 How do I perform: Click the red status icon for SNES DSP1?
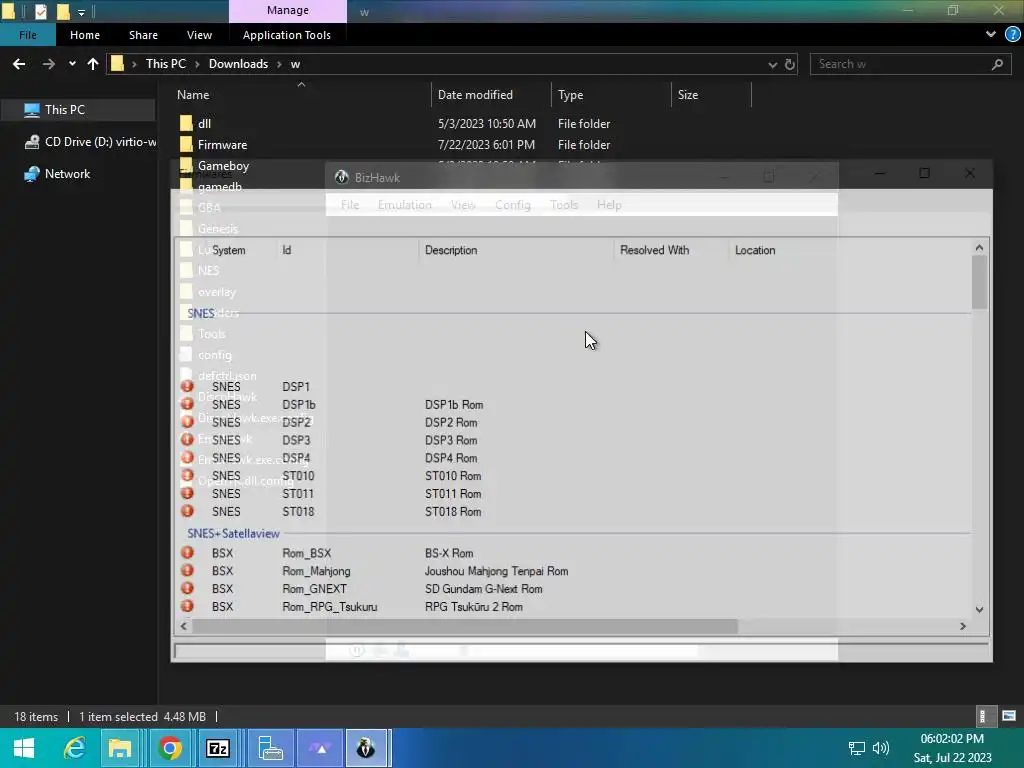tap(187, 386)
